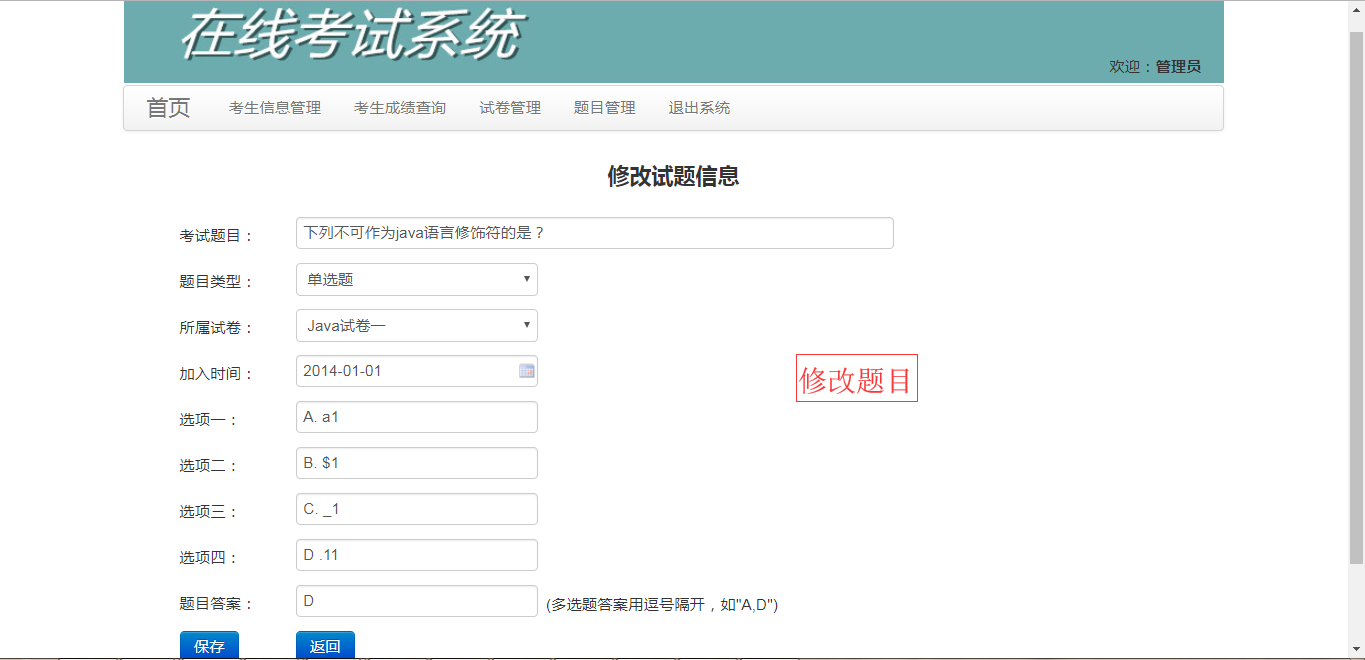Click the 多选题答案用逗号隔开 hint text
This screenshot has height=660, width=1365.
click(x=662, y=605)
